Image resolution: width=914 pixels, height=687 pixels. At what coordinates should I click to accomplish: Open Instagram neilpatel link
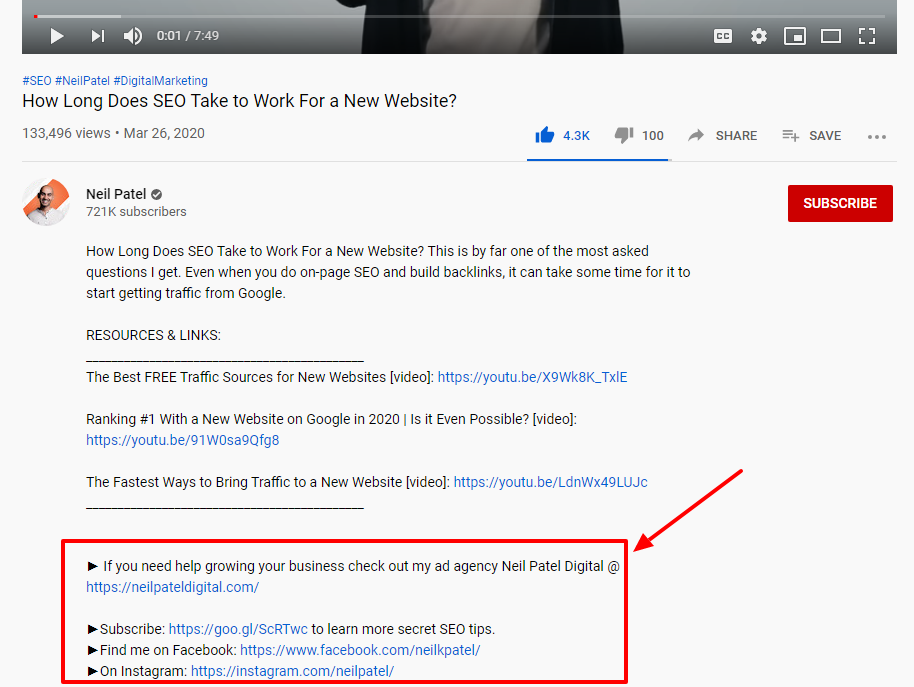tap(292, 671)
